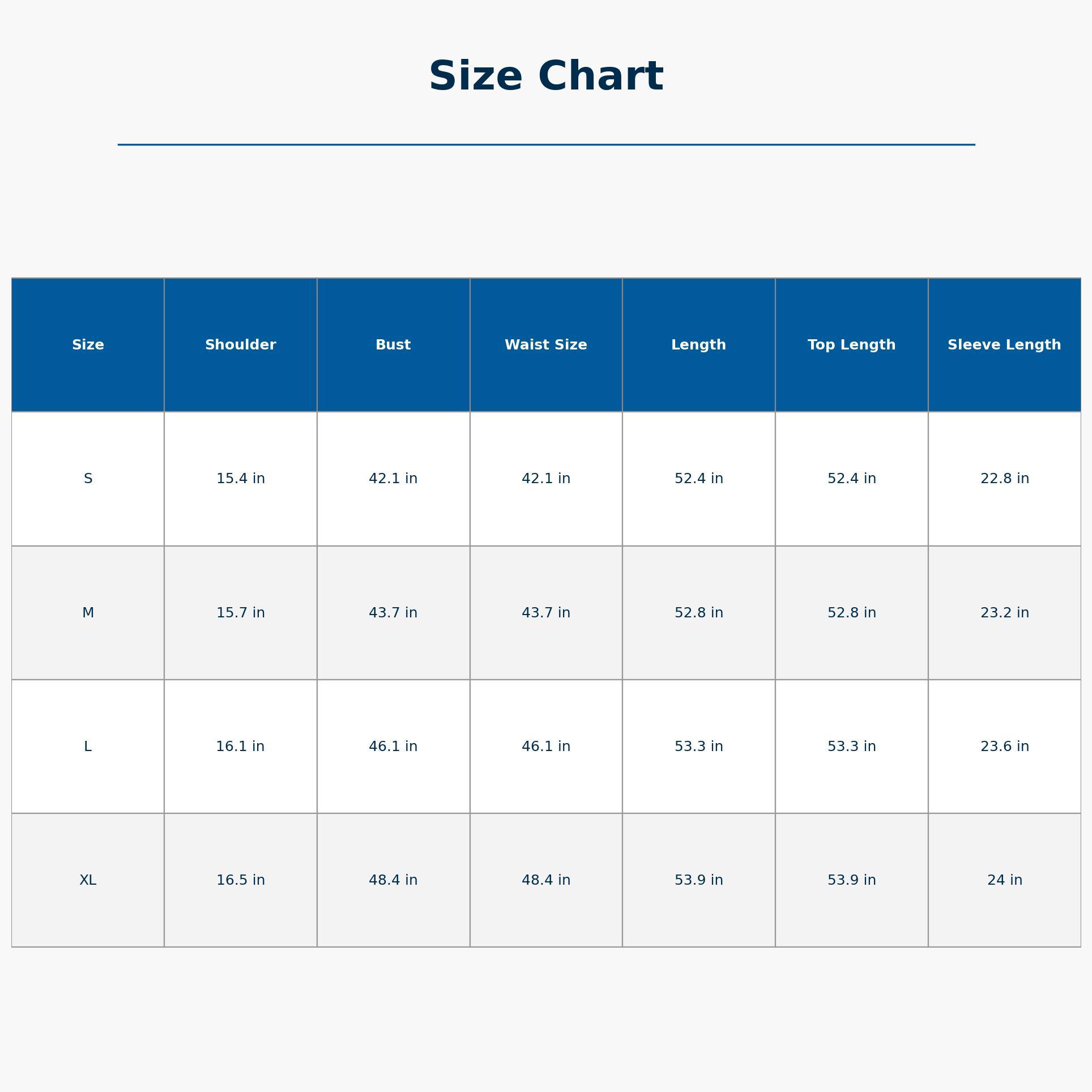Click the Size Chart title
The width and height of the screenshot is (1092, 1092).
point(545,76)
